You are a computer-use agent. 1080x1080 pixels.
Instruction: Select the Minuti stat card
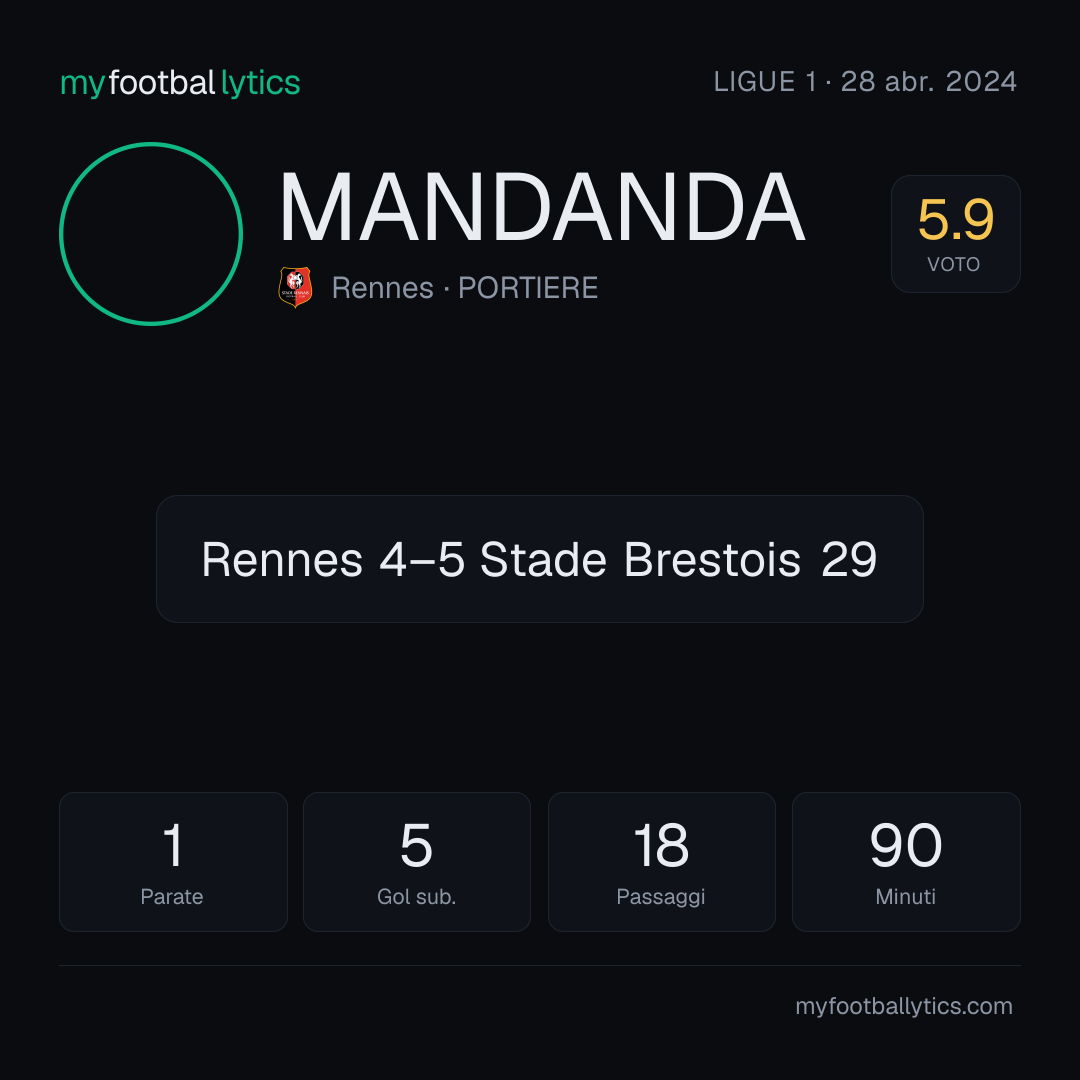click(906, 862)
